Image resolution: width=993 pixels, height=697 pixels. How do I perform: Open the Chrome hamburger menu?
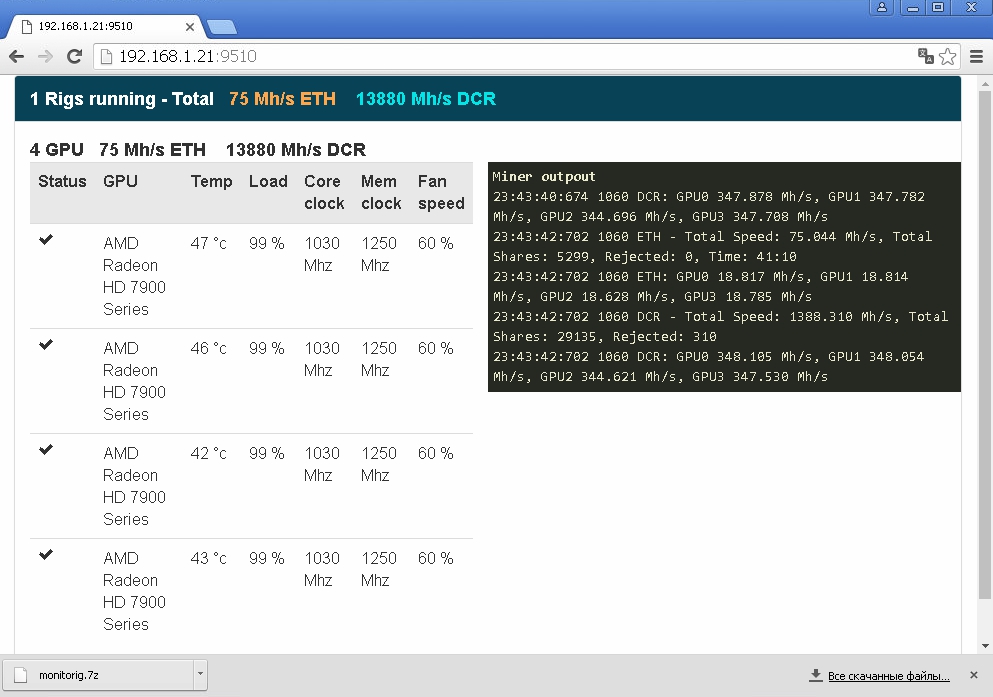click(x=977, y=56)
